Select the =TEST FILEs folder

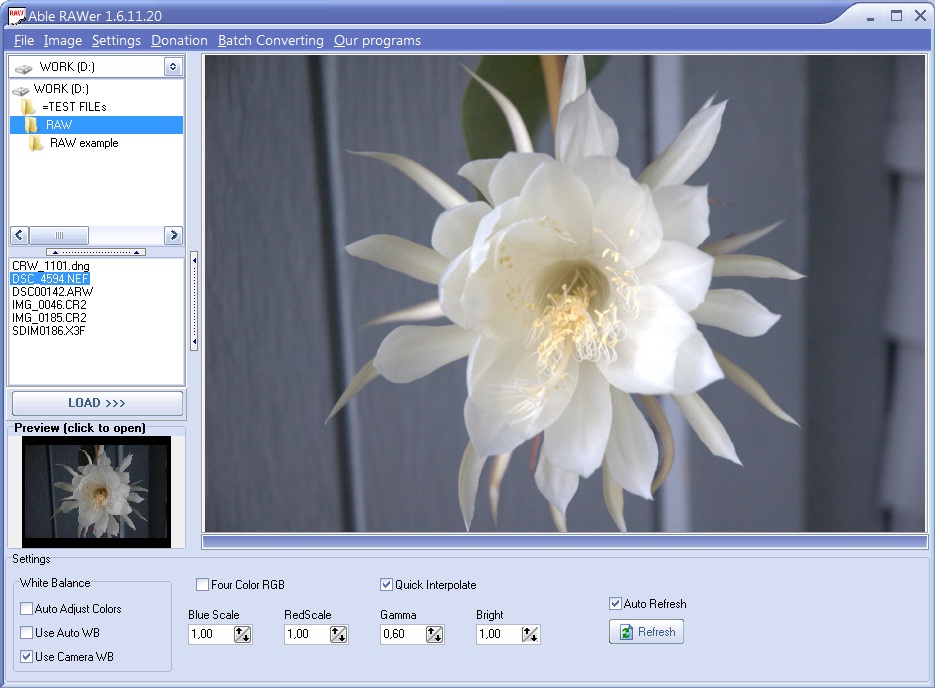coord(73,106)
